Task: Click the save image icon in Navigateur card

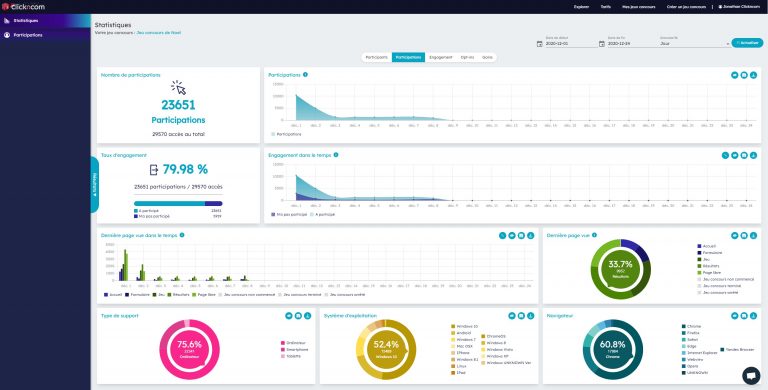Action: click(x=744, y=316)
